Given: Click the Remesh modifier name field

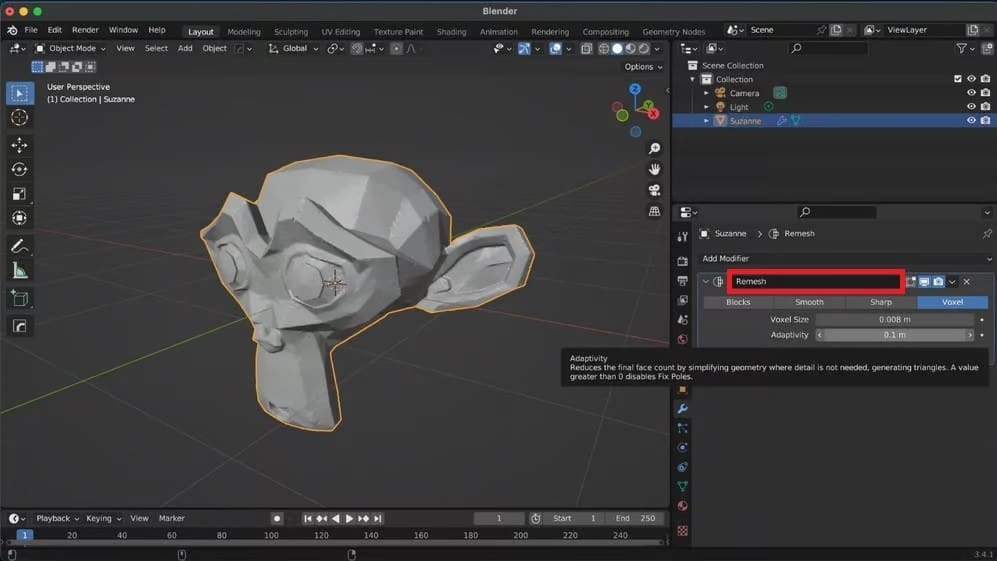Looking at the screenshot, I should click(x=815, y=281).
